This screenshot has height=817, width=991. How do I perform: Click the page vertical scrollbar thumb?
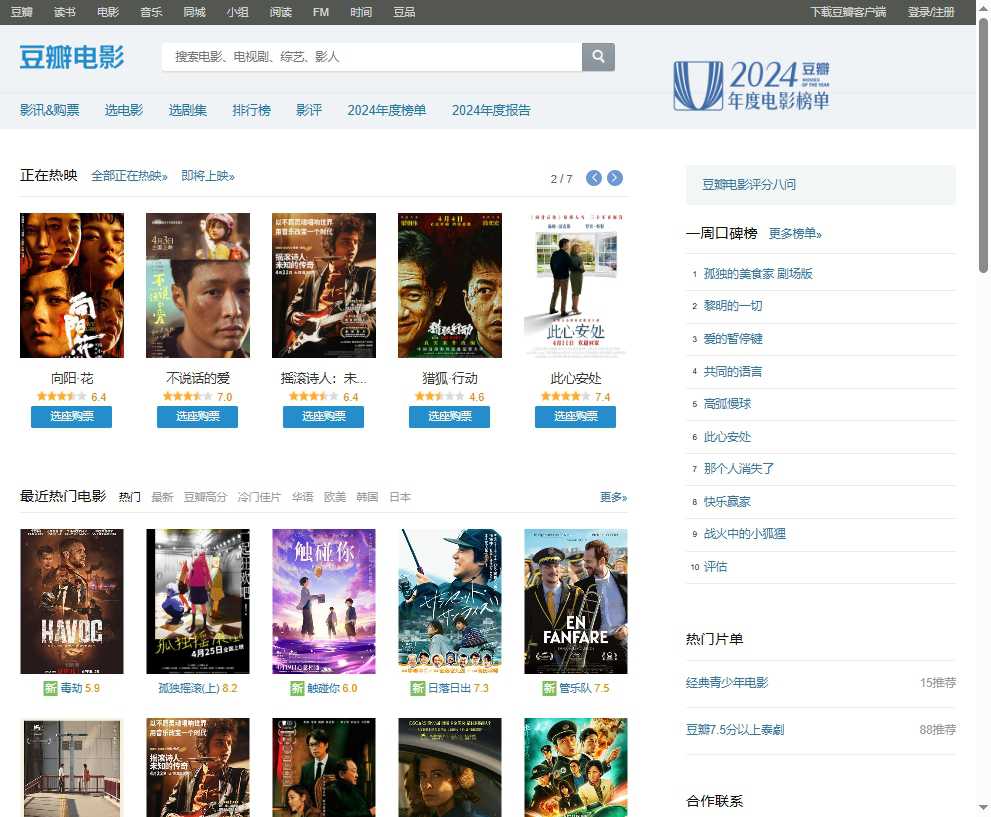983,145
